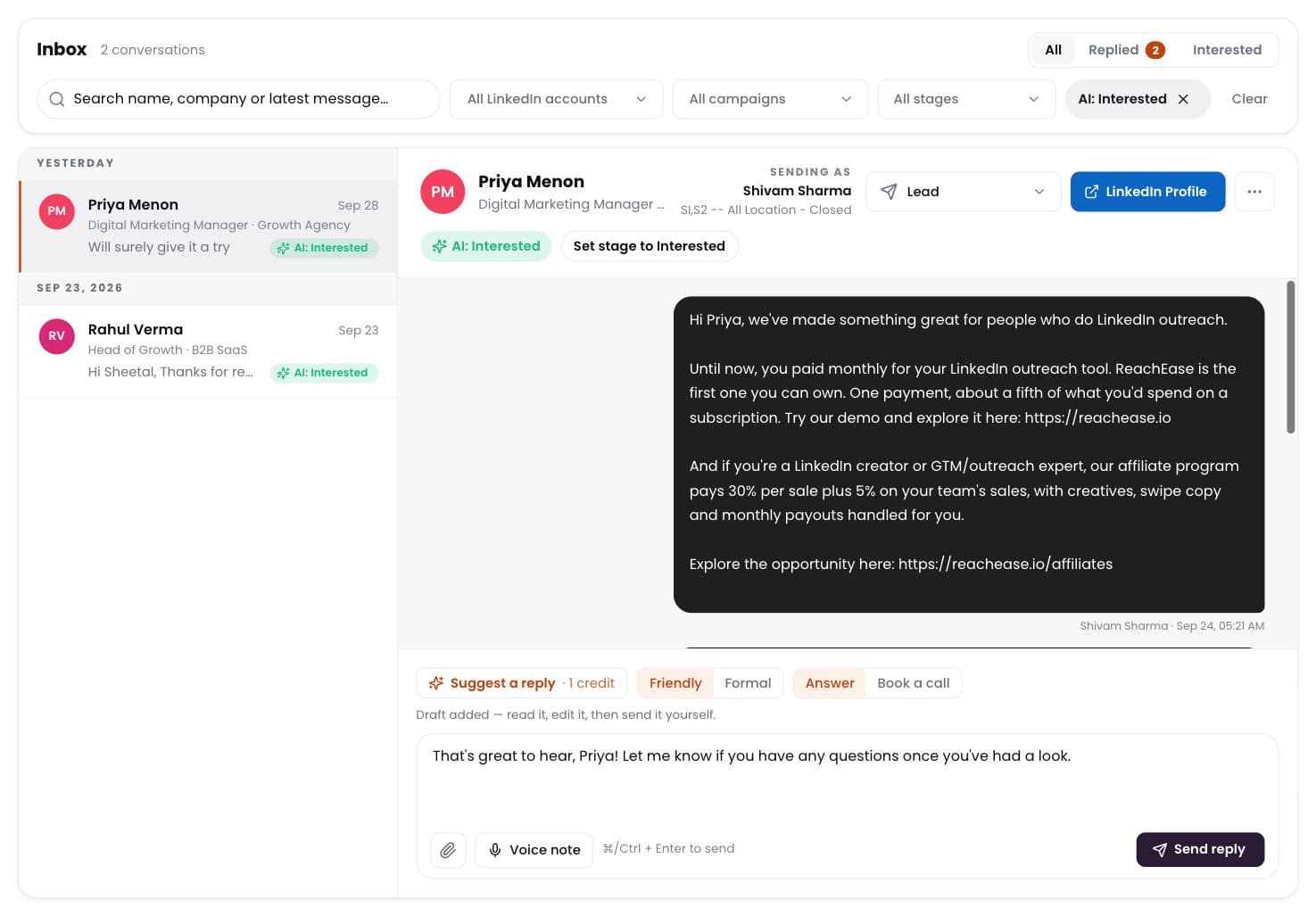Open the All LinkedIn accounts dropdown
The width and height of the screenshot is (1316, 916).
click(x=556, y=99)
